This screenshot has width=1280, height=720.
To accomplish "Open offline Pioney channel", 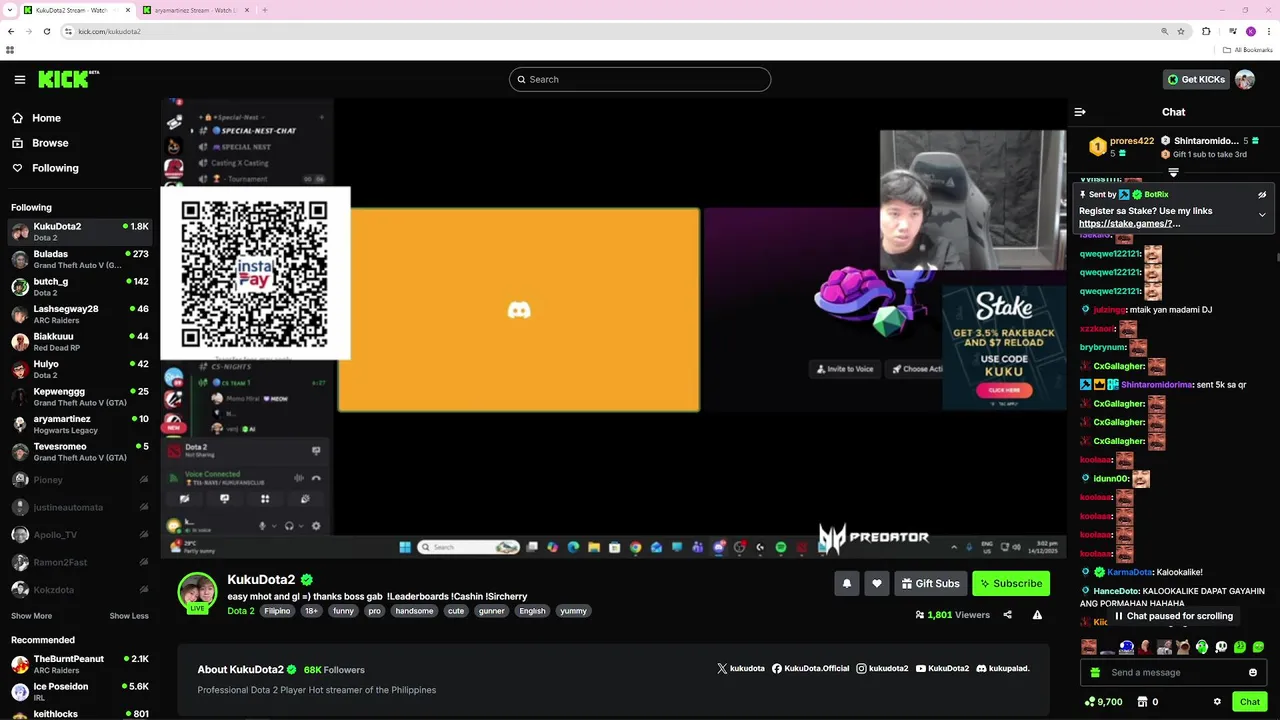I will [80, 480].
